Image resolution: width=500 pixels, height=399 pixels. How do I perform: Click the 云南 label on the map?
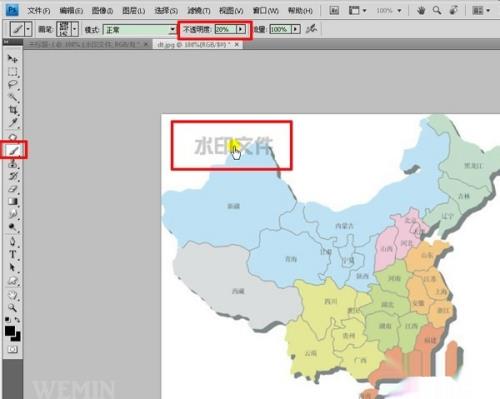tap(311, 353)
